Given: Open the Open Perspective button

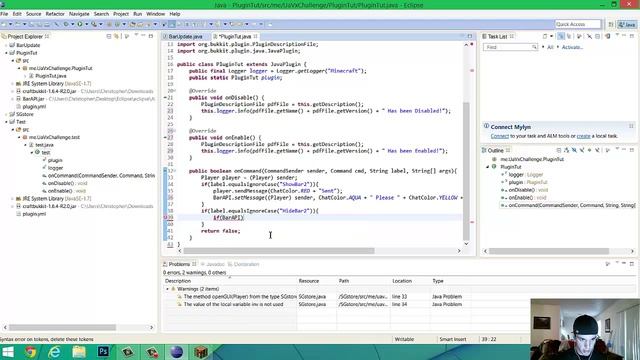Looking at the screenshot, I should coord(611,24).
